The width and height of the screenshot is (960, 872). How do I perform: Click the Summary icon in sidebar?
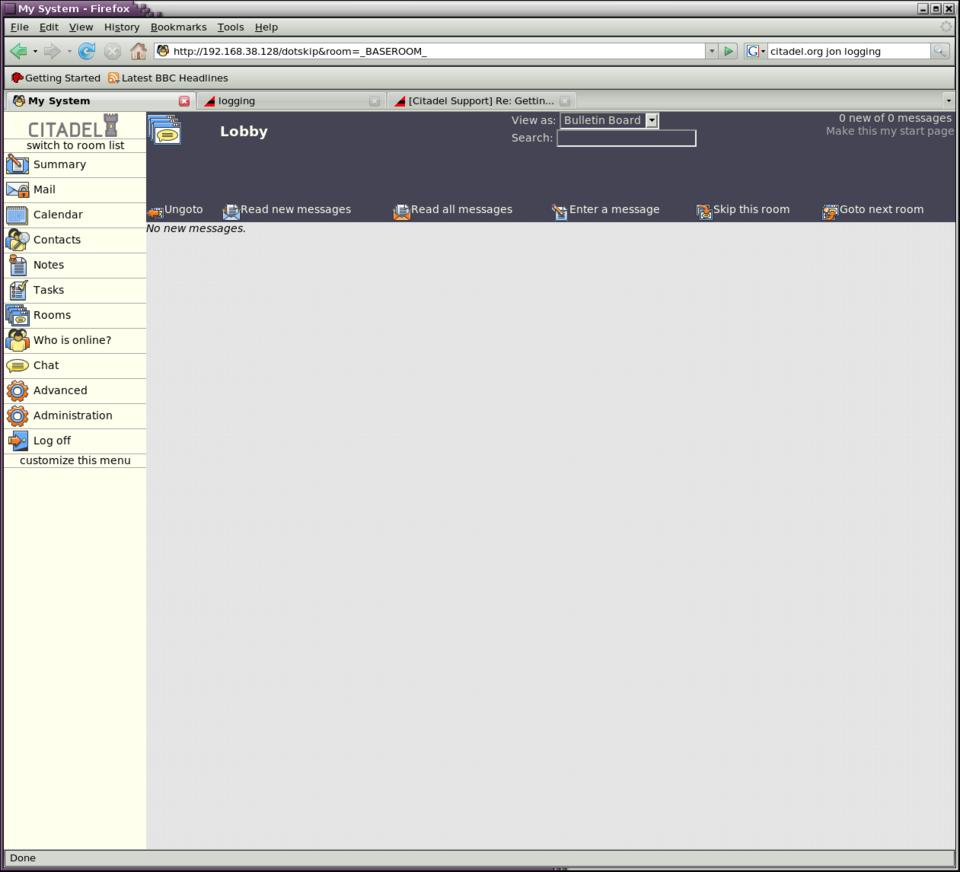tap(17, 165)
